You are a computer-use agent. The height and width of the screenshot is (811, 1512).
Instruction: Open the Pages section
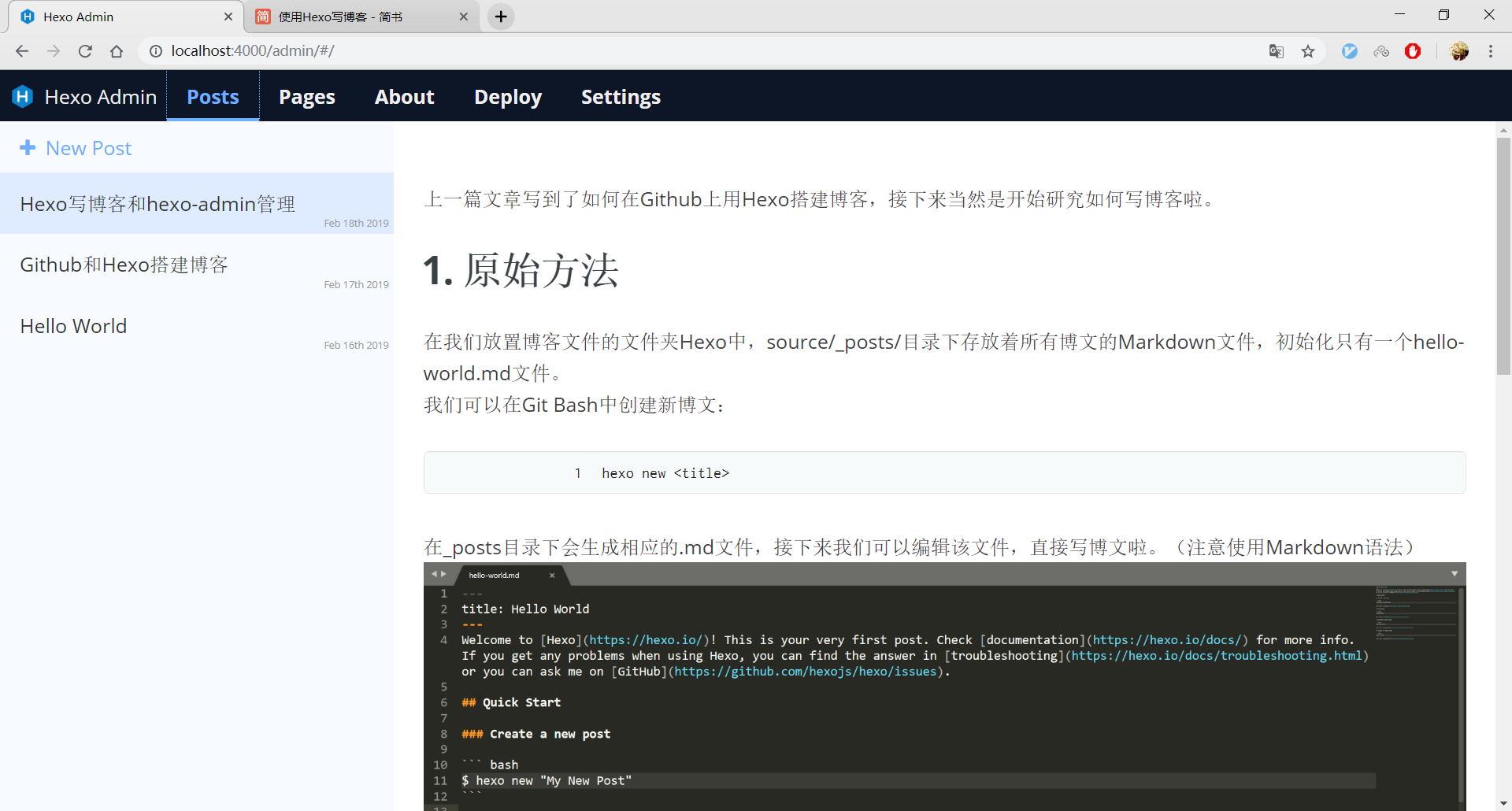pyautogui.click(x=307, y=96)
